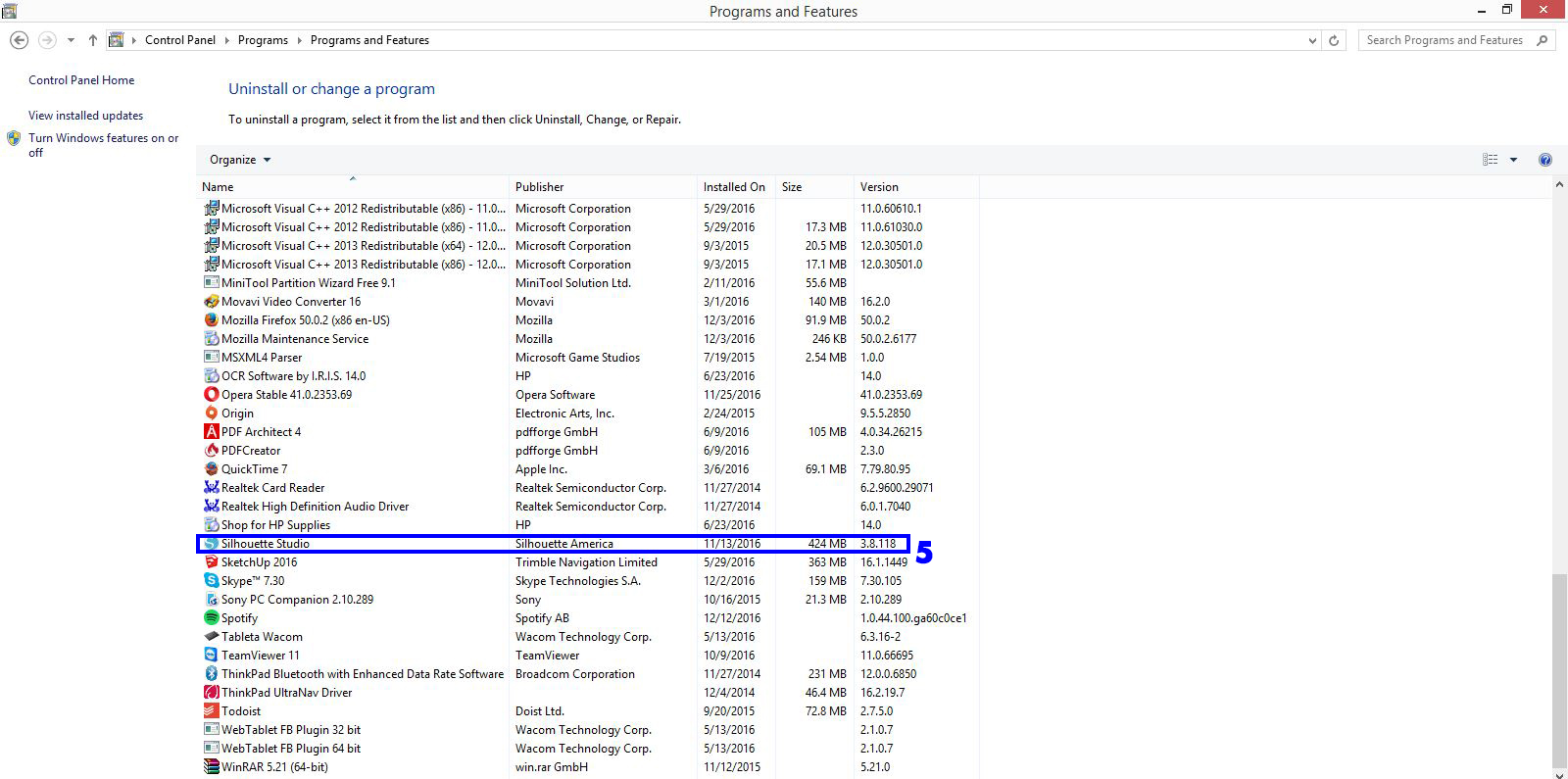Select the Sony PC Companion icon
Screen dimensions: 1568x779
click(211, 600)
